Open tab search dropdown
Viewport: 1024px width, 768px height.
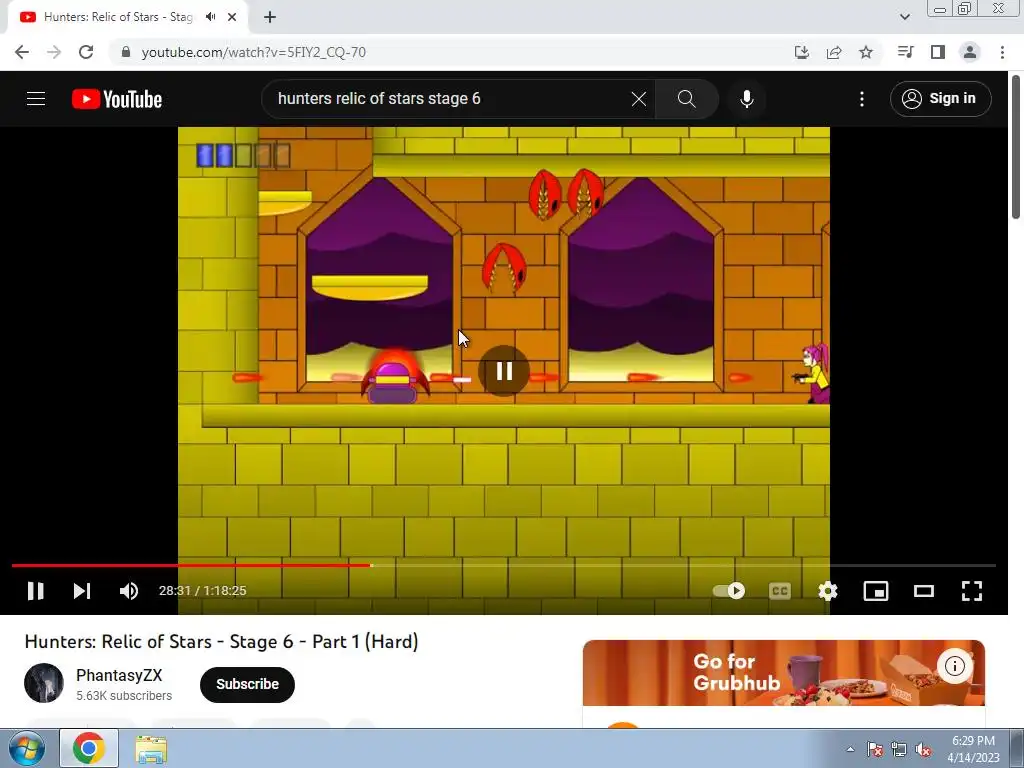coord(904,17)
